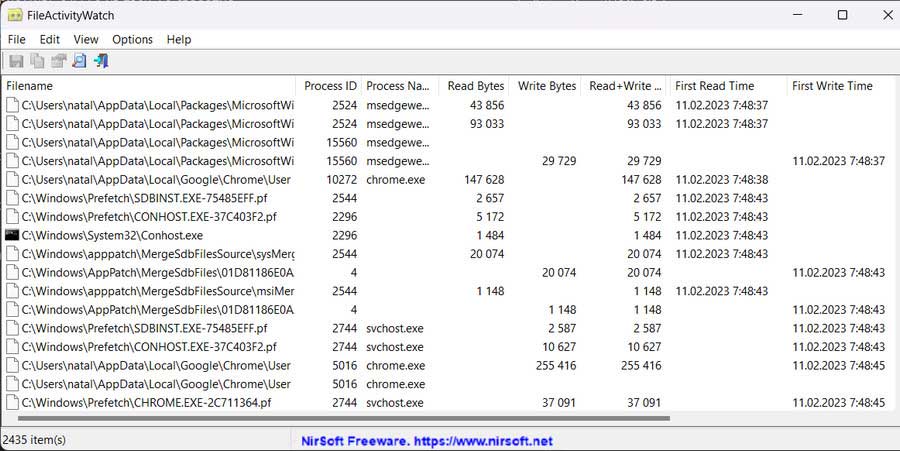Click file icon of the PID 10272 Chrome row
This screenshot has height=451, width=900.
coord(12,180)
